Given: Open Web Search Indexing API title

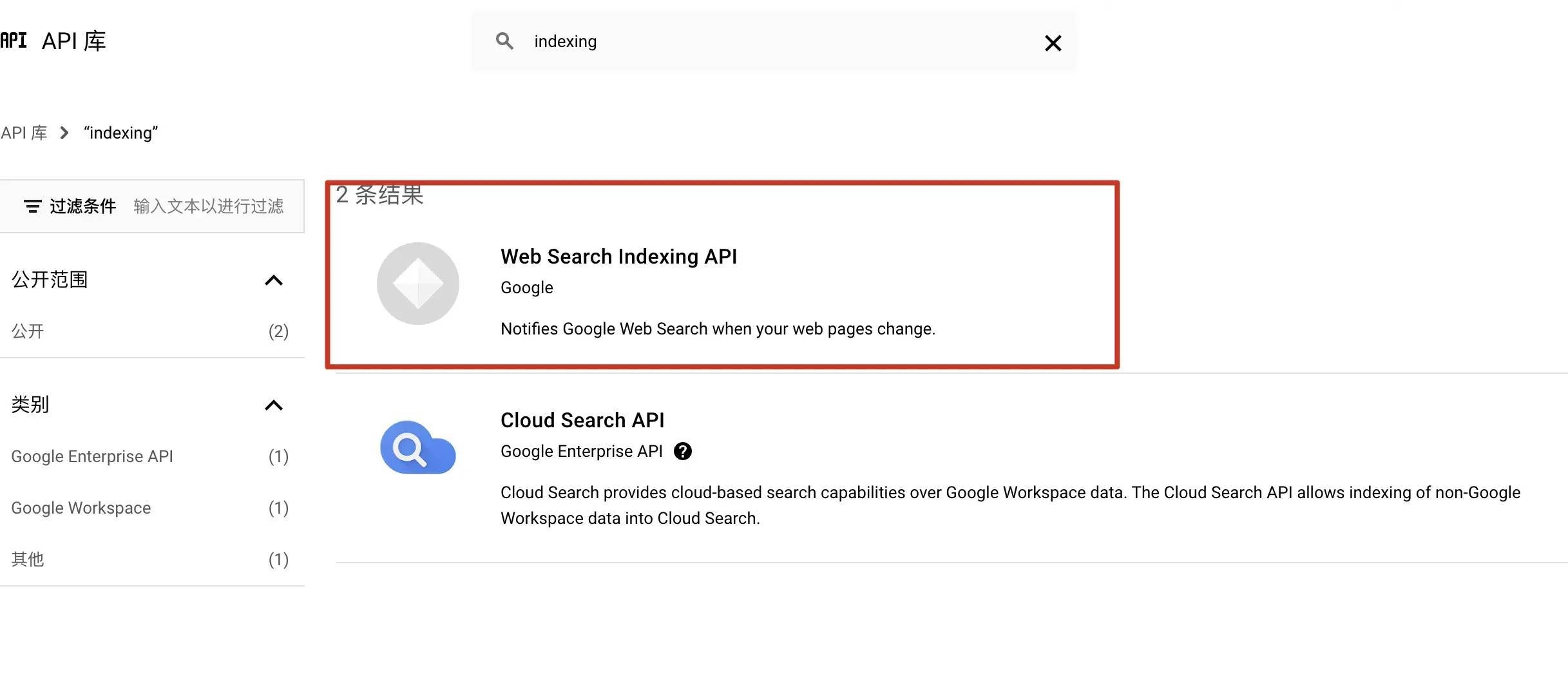Looking at the screenshot, I should click(x=618, y=256).
